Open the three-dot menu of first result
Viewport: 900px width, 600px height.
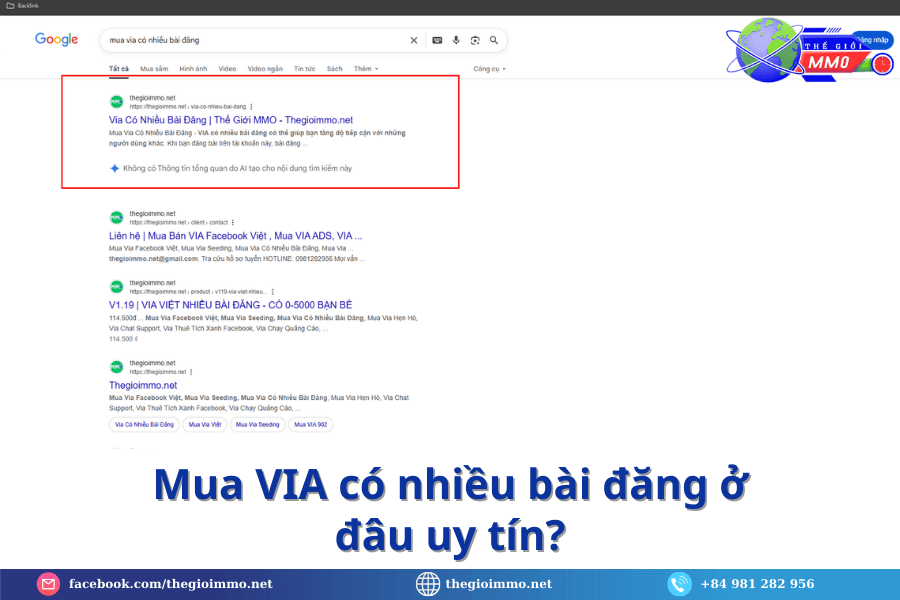pyautogui.click(x=251, y=106)
